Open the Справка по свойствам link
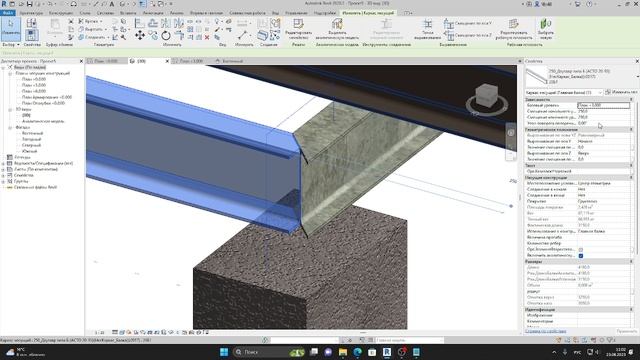Viewport: 640px width, 360px height. [x=545, y=331]
